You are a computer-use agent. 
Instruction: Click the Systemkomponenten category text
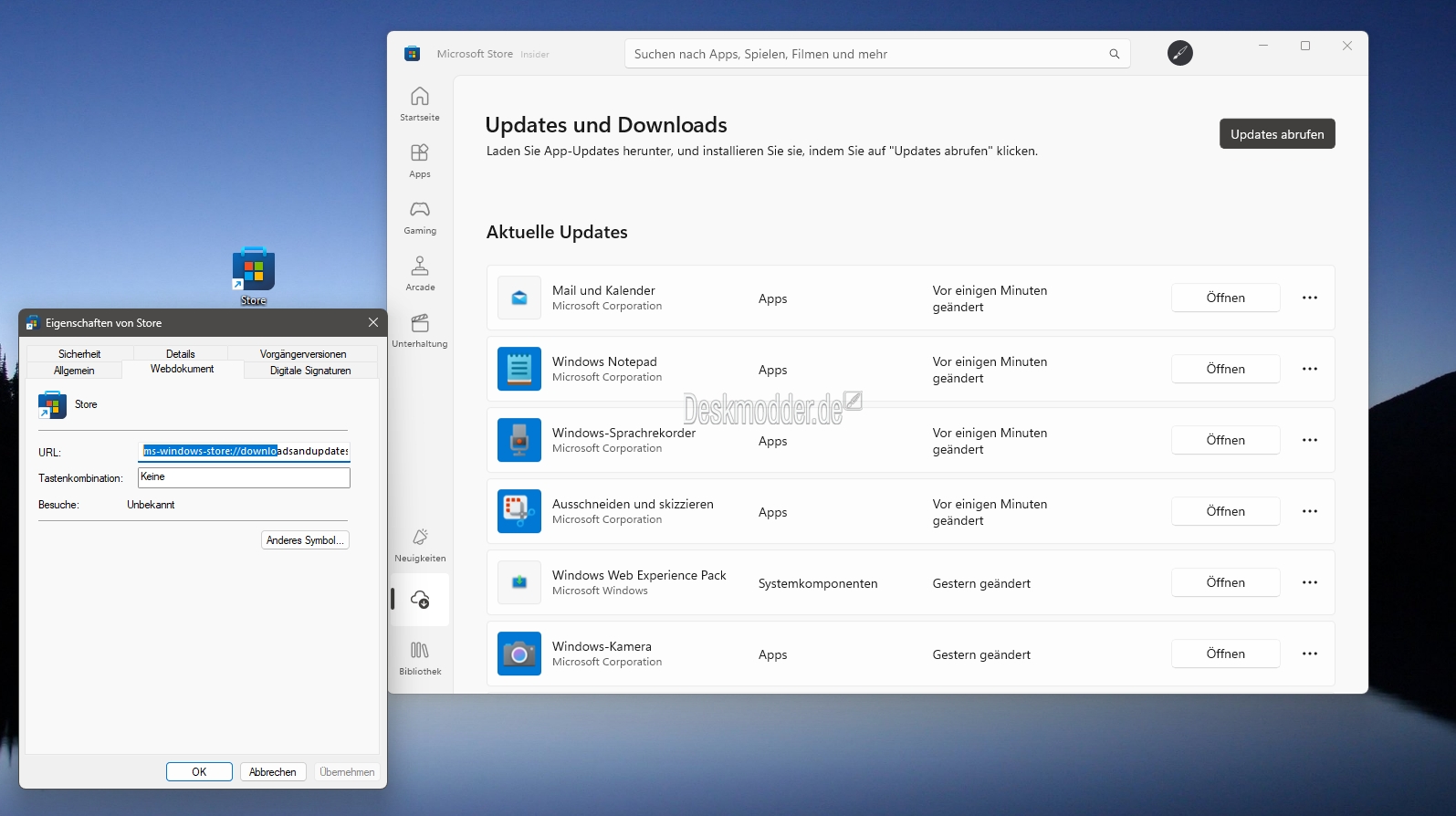[x=818, y=583]
